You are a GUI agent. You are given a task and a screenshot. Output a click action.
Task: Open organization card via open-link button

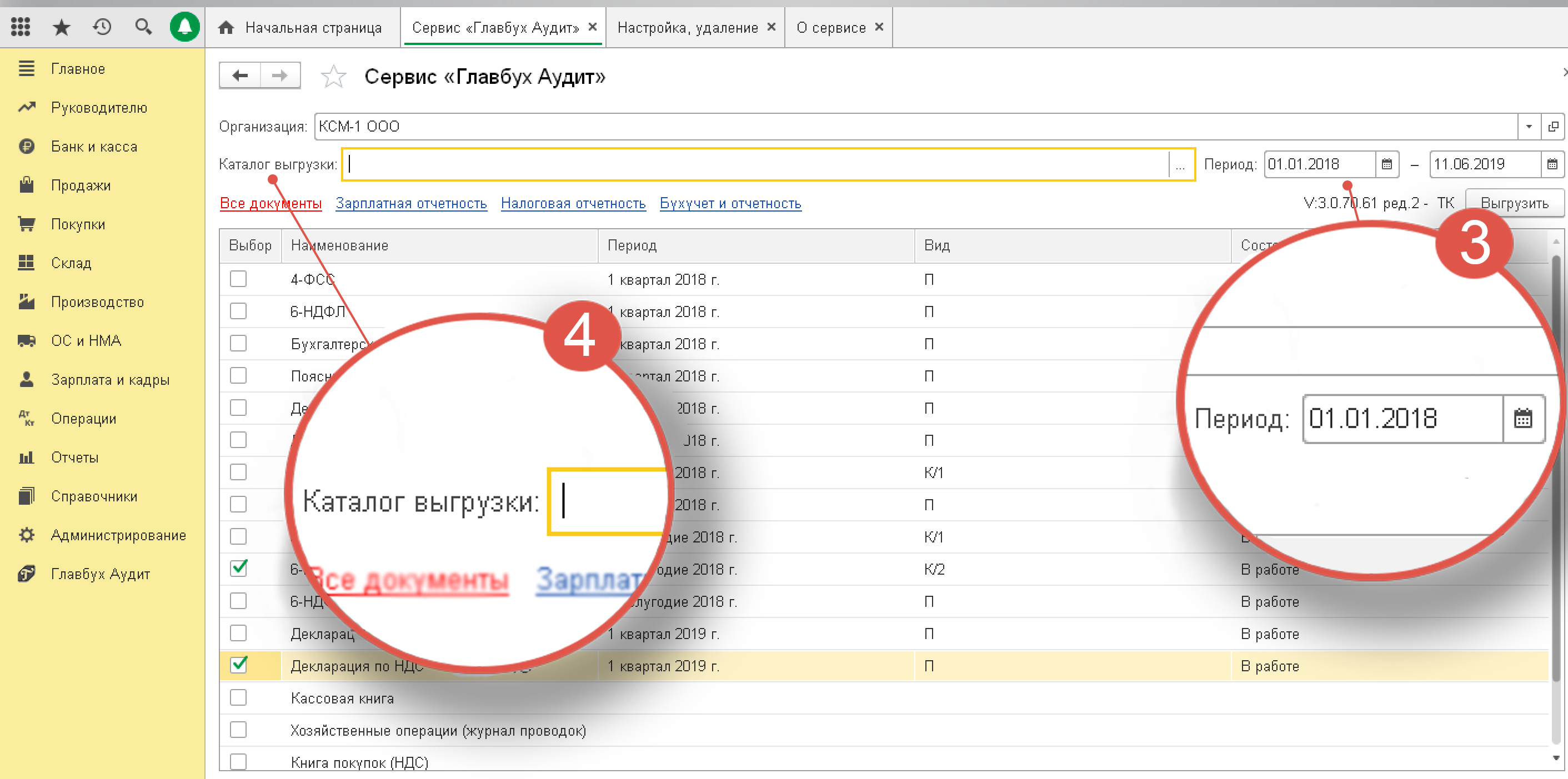1553,127
